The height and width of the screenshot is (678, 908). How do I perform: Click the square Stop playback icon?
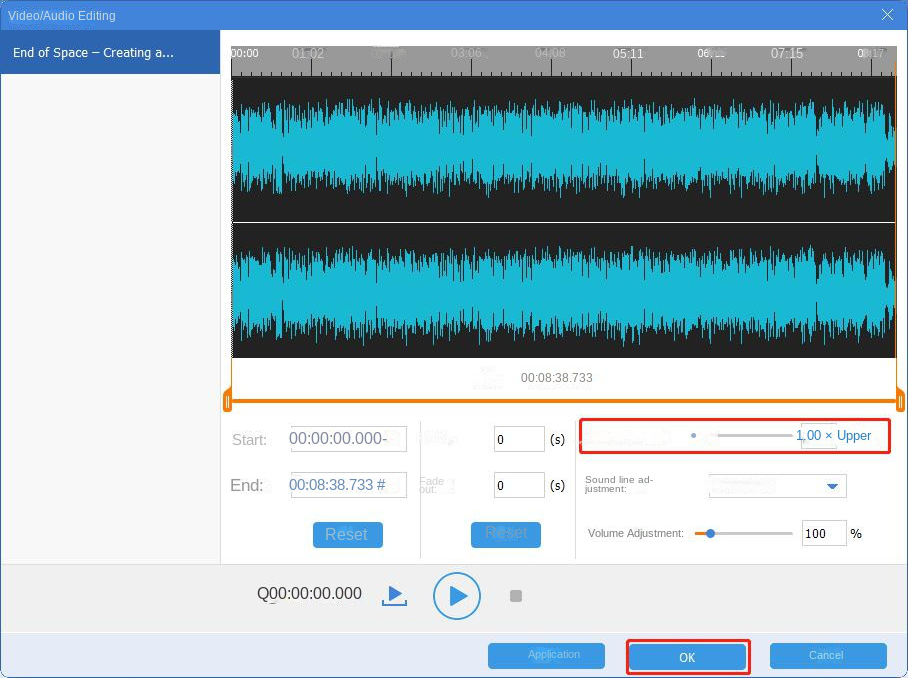coord(516,595)
